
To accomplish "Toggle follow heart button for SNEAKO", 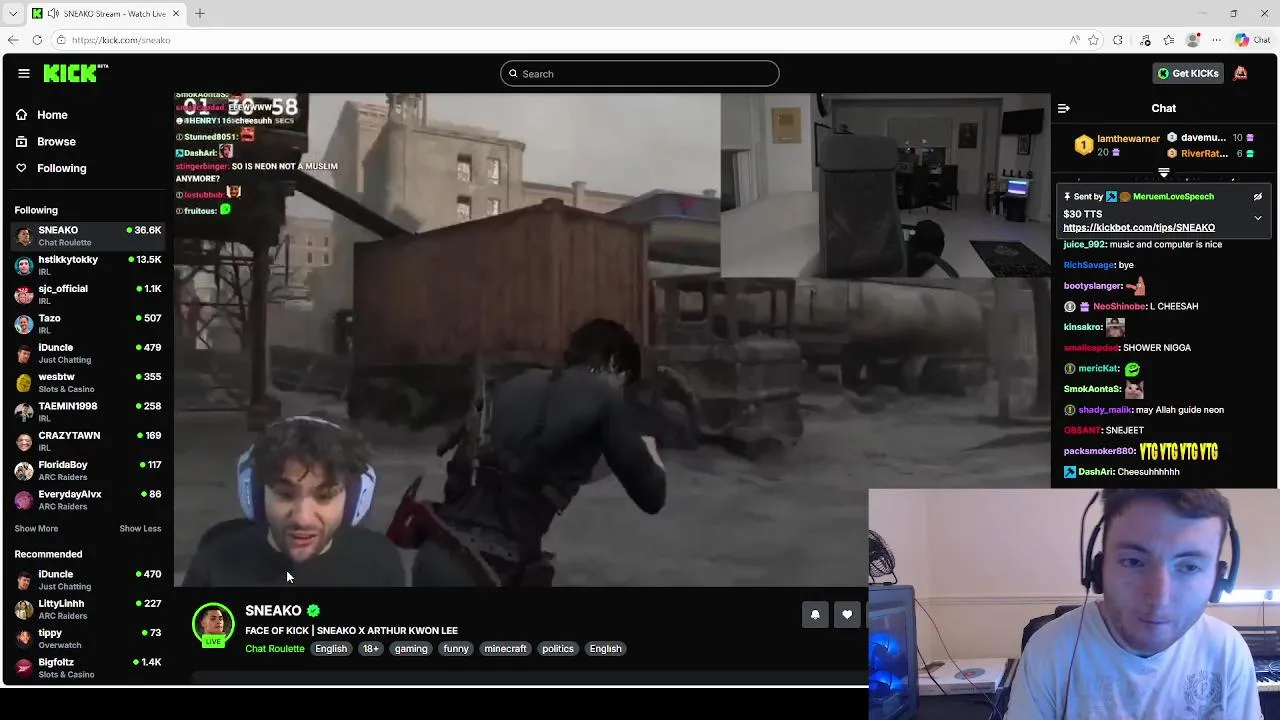I will click(847, 615).
